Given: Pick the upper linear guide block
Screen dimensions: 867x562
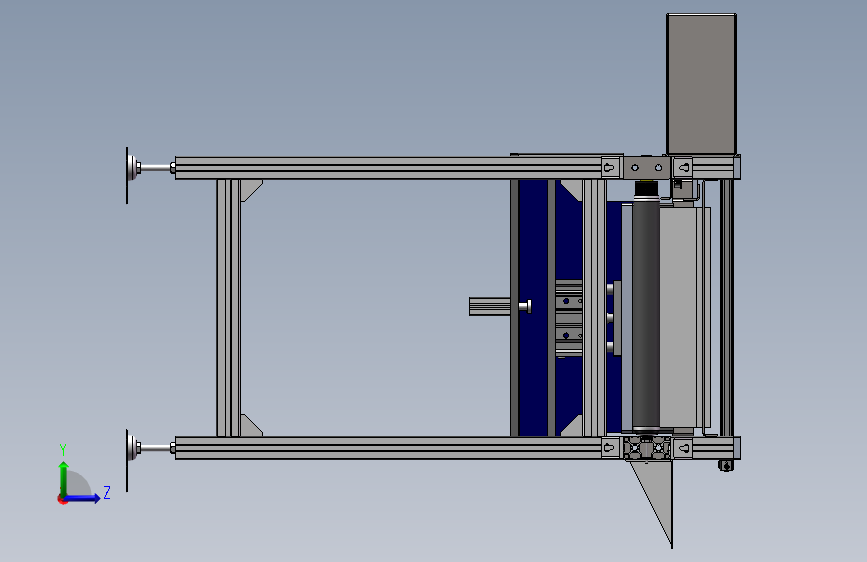Looking at the screenshot, I should coord(569,301).
